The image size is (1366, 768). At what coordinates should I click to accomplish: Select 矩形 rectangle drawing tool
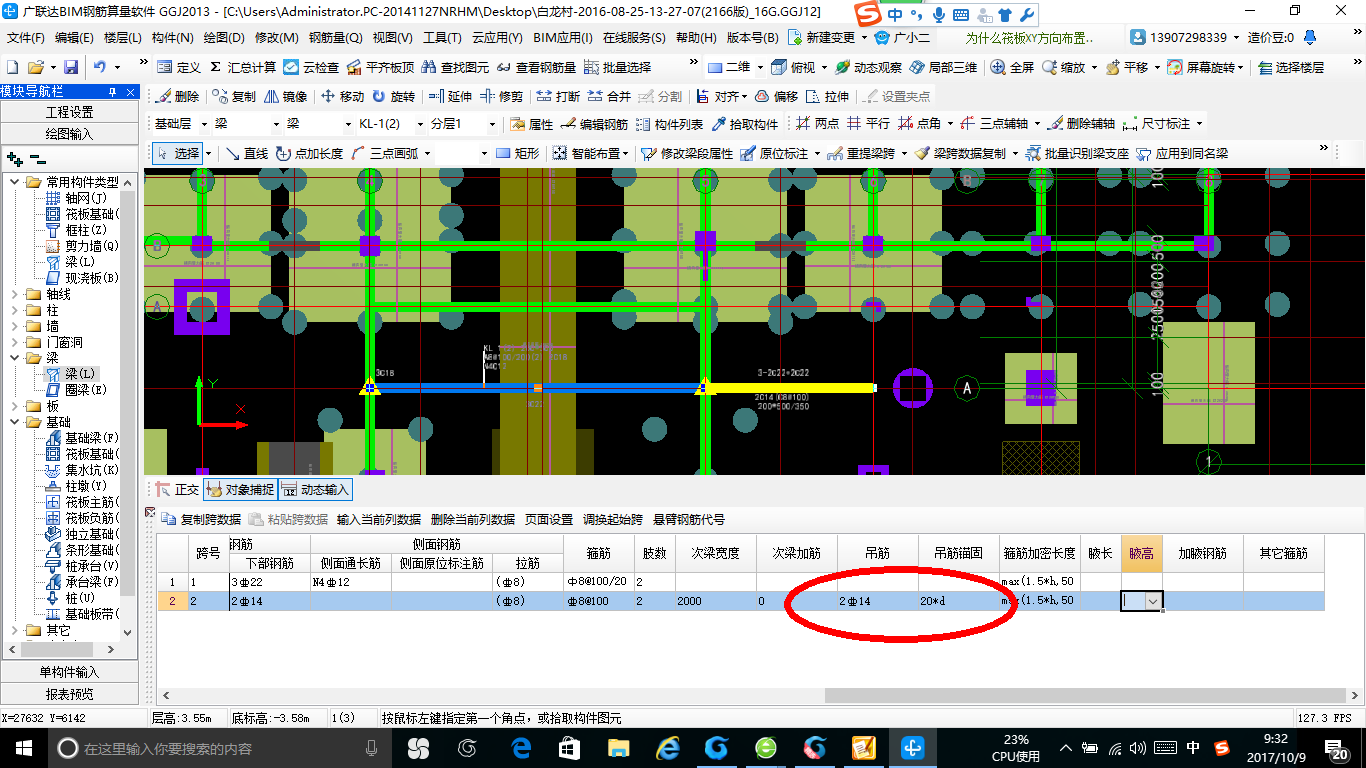tap(517, 153)
